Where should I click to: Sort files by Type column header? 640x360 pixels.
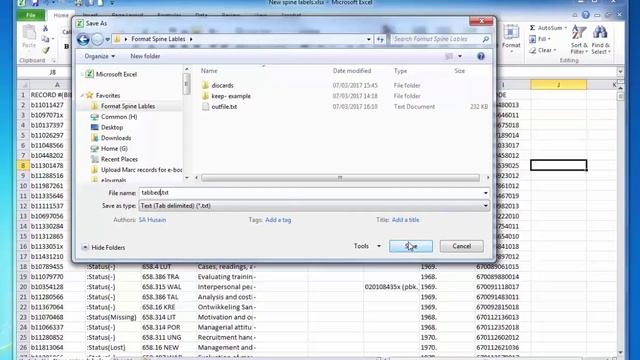coord(400,71)
